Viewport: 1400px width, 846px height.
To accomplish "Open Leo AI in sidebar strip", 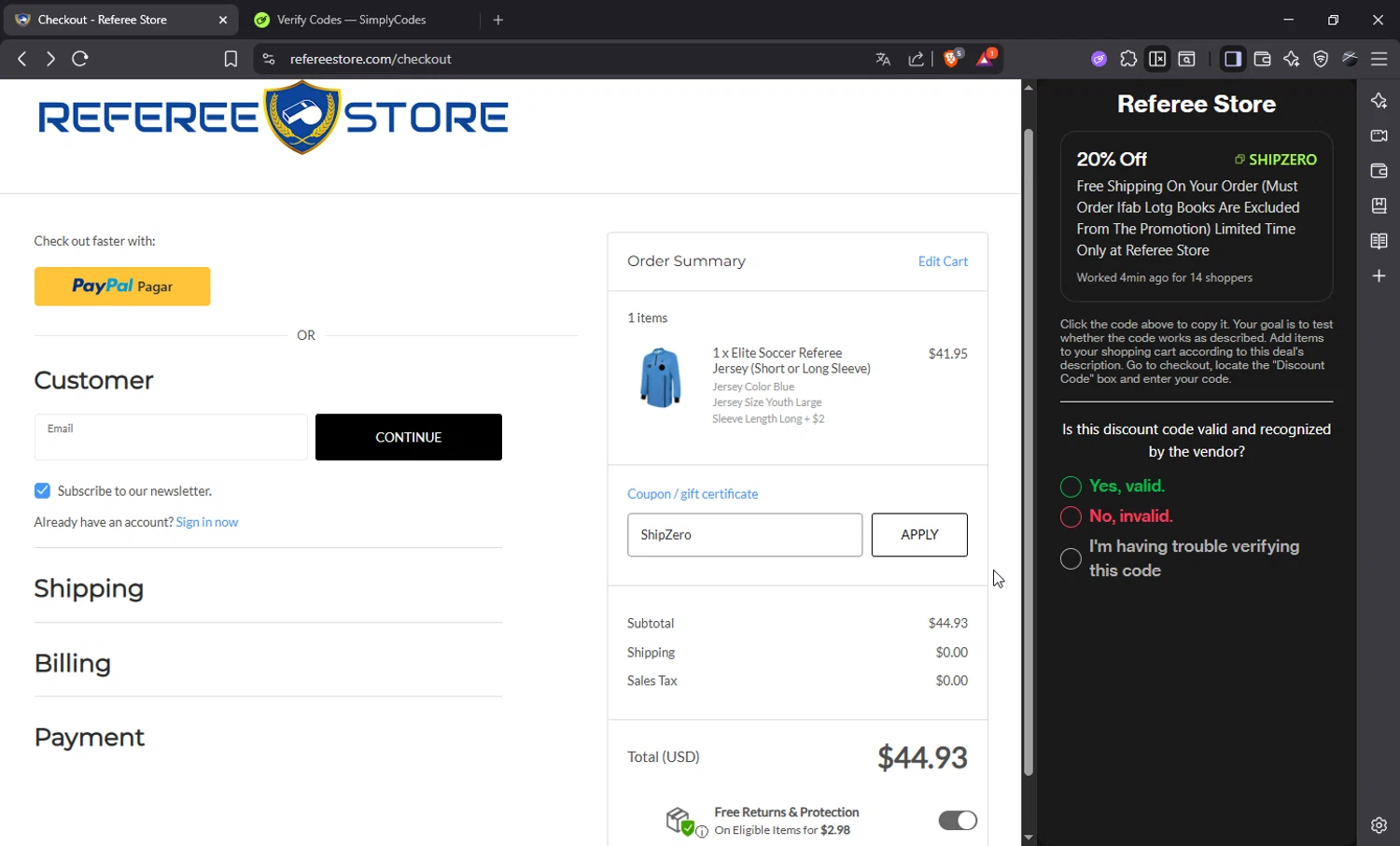I will point(1379,101).
